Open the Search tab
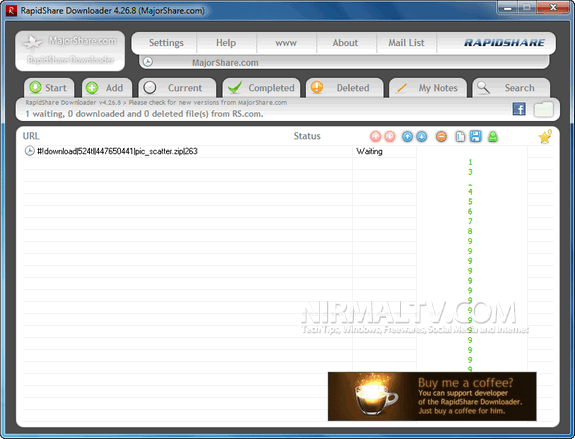Screen dimensions: 575x439 511,88
